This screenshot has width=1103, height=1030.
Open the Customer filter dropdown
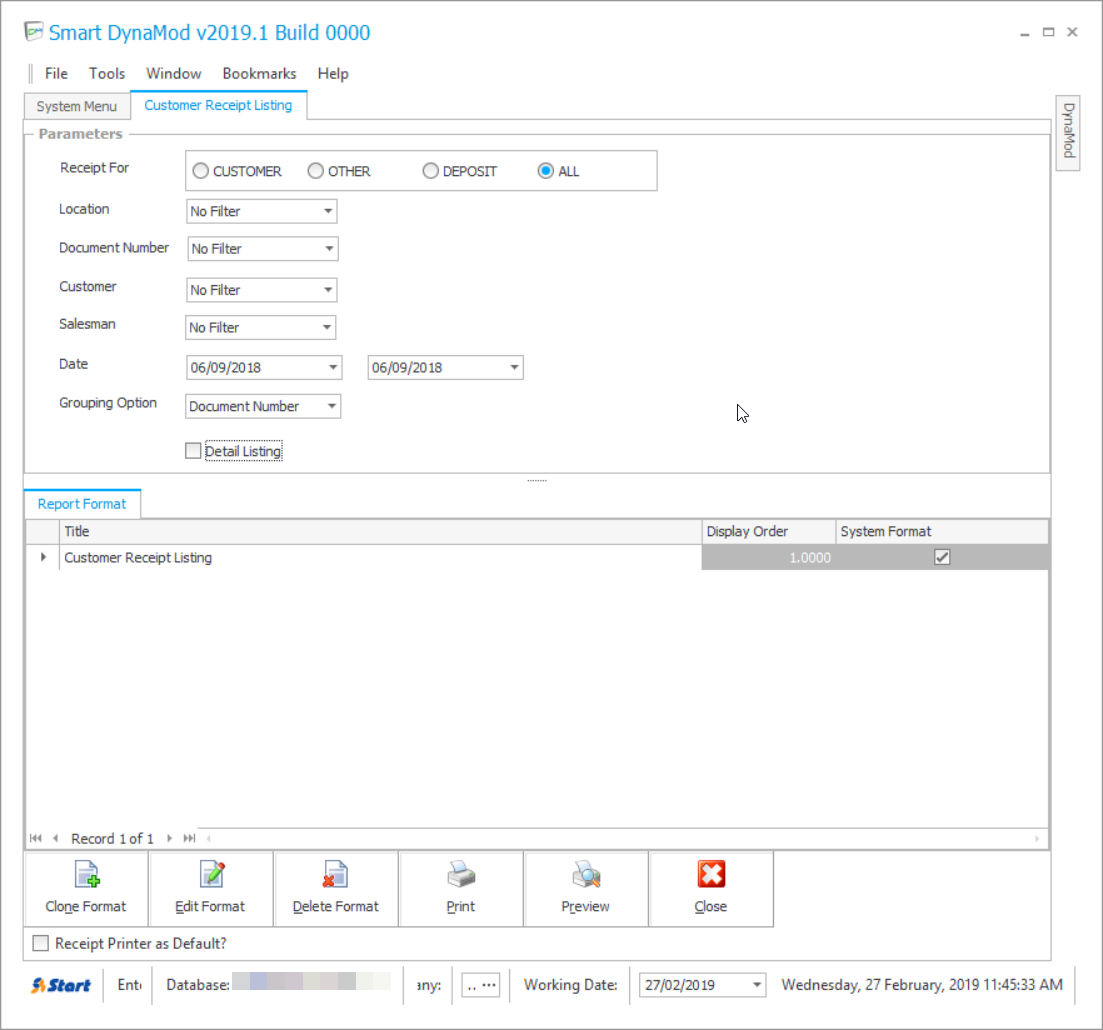pyautogui.click(x=328, y=290)
